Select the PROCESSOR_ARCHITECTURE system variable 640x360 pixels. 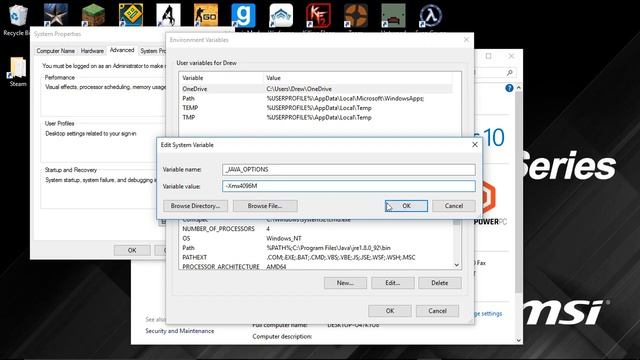[316, 266]
